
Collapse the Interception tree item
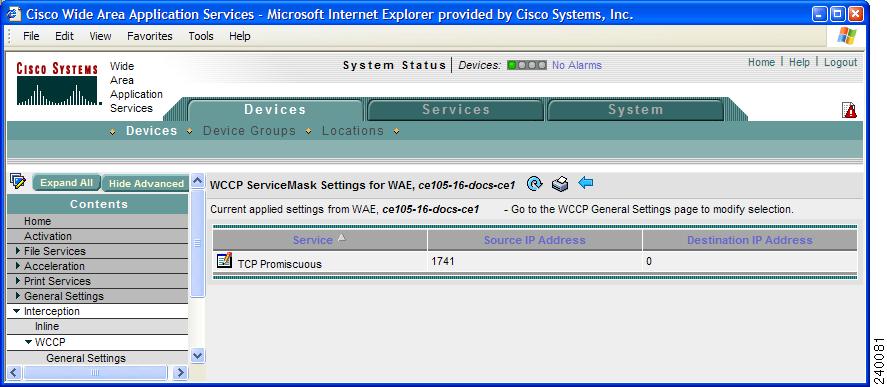17,311
